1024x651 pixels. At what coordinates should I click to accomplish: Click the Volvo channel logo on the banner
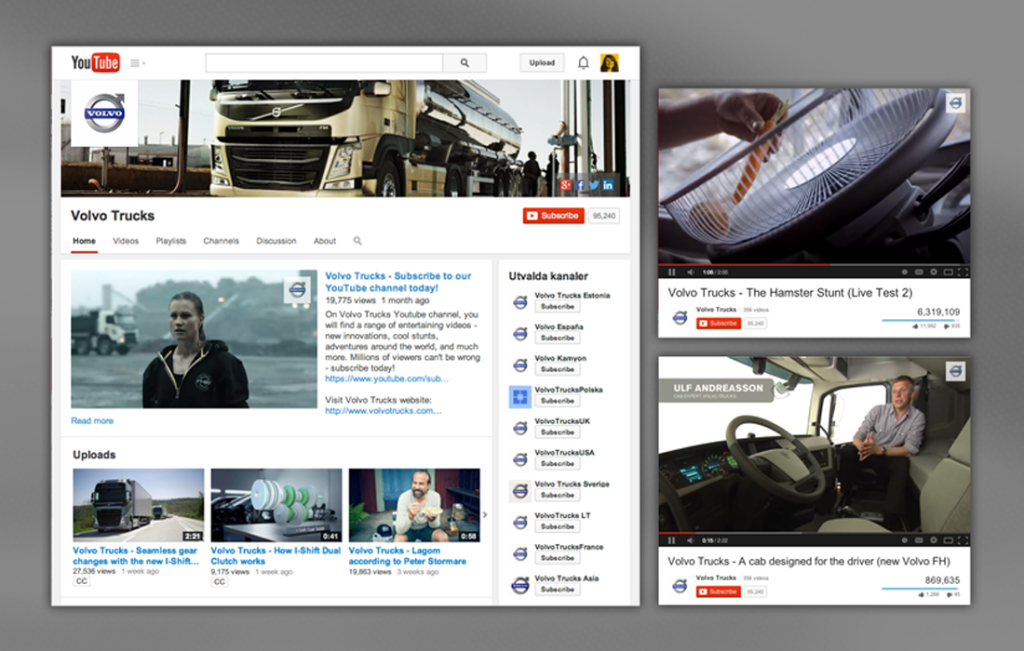tap(104, 113)
